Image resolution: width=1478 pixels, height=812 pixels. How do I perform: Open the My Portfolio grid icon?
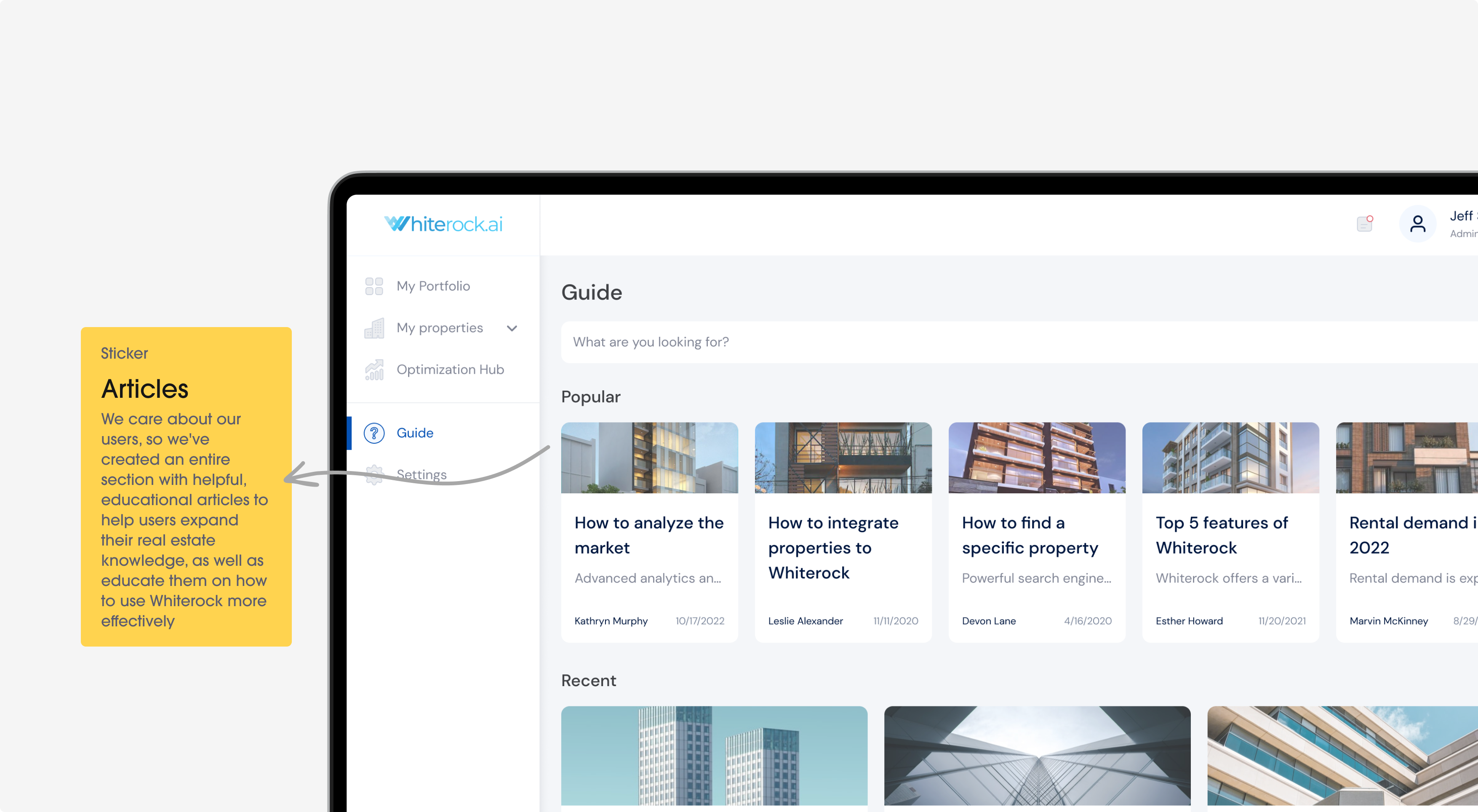[x=374, y=286]
